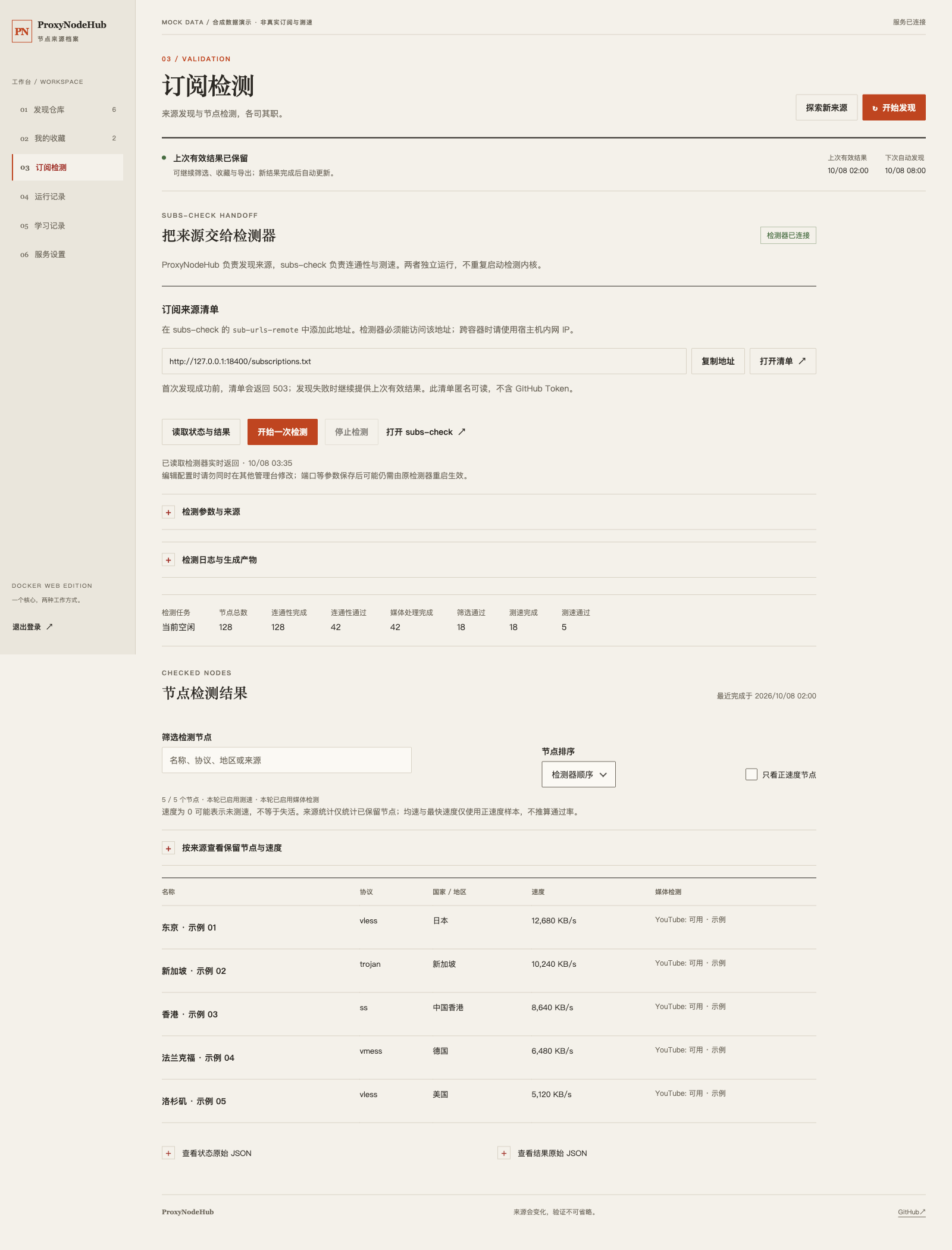This screenshot has height=1250, width=952.
Task: Open 发现仓库 in the sidebar
Action: tap(68, 109)
